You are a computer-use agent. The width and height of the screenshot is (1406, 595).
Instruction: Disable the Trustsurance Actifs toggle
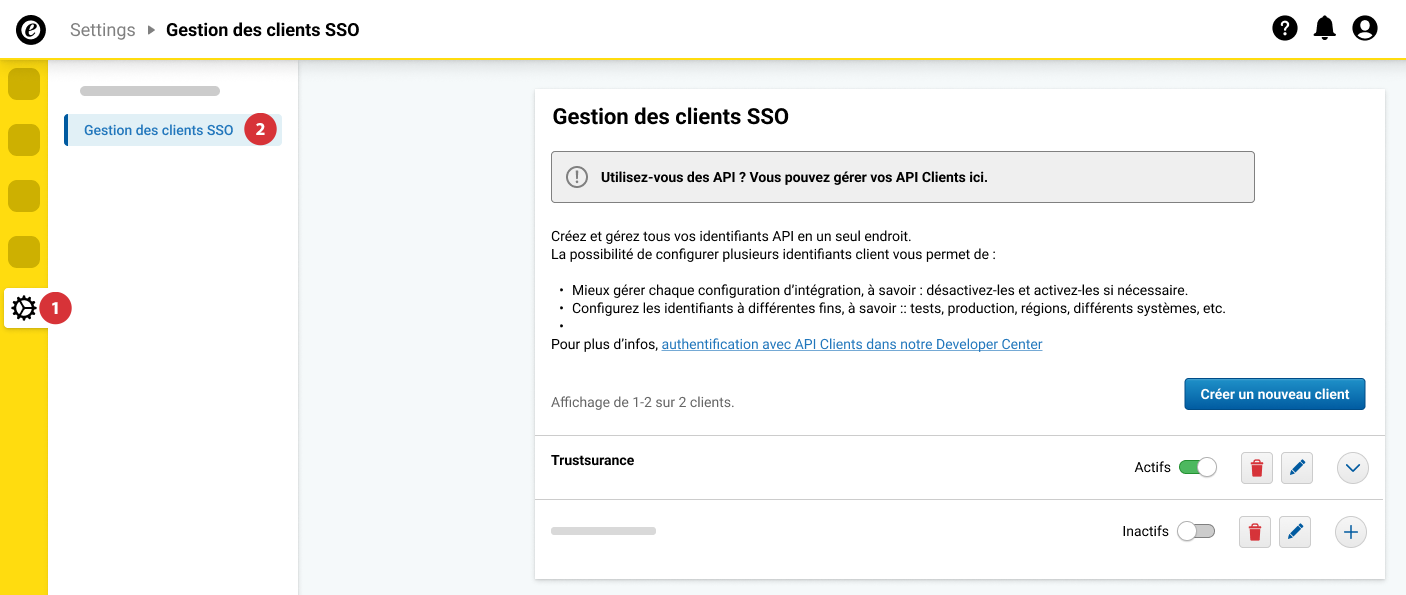click(1197, 467)
